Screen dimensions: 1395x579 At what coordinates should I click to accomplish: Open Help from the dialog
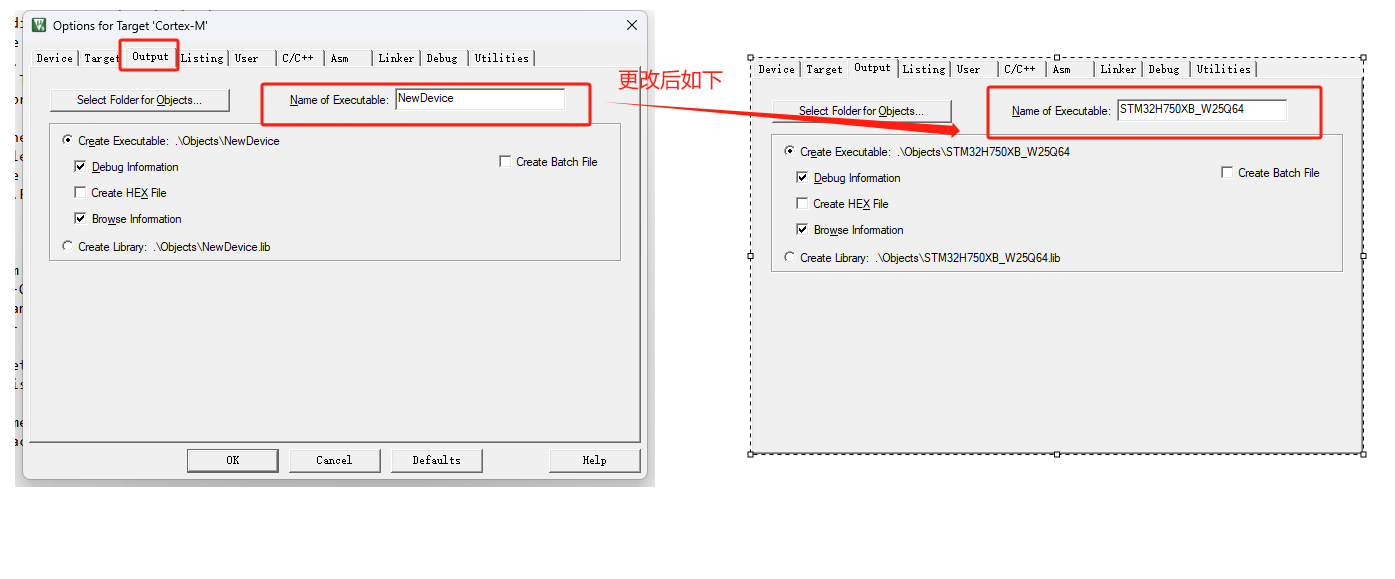click(x=594, y=460)
